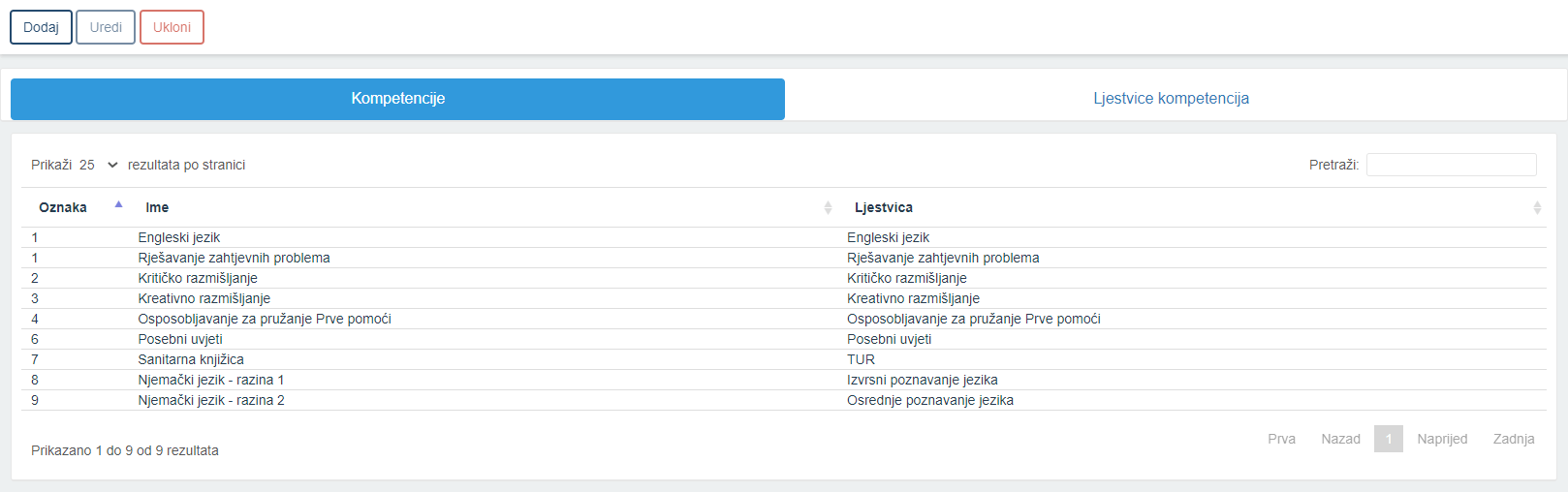Jump to the Prva page

(x=1281, y=439)
